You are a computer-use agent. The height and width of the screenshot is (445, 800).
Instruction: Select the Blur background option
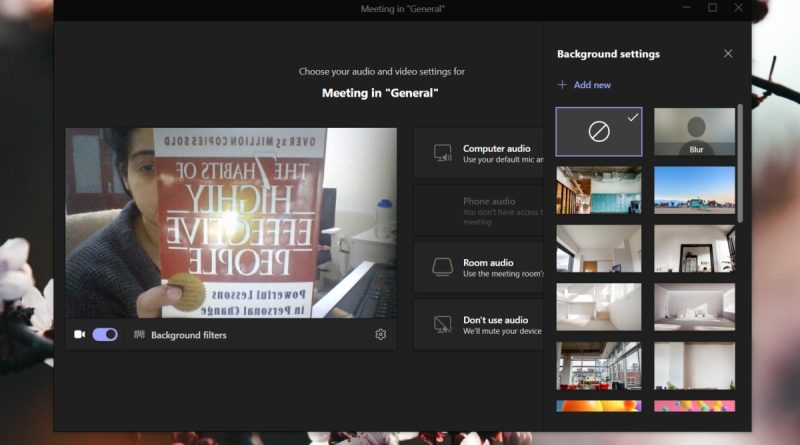pos(695,132)
